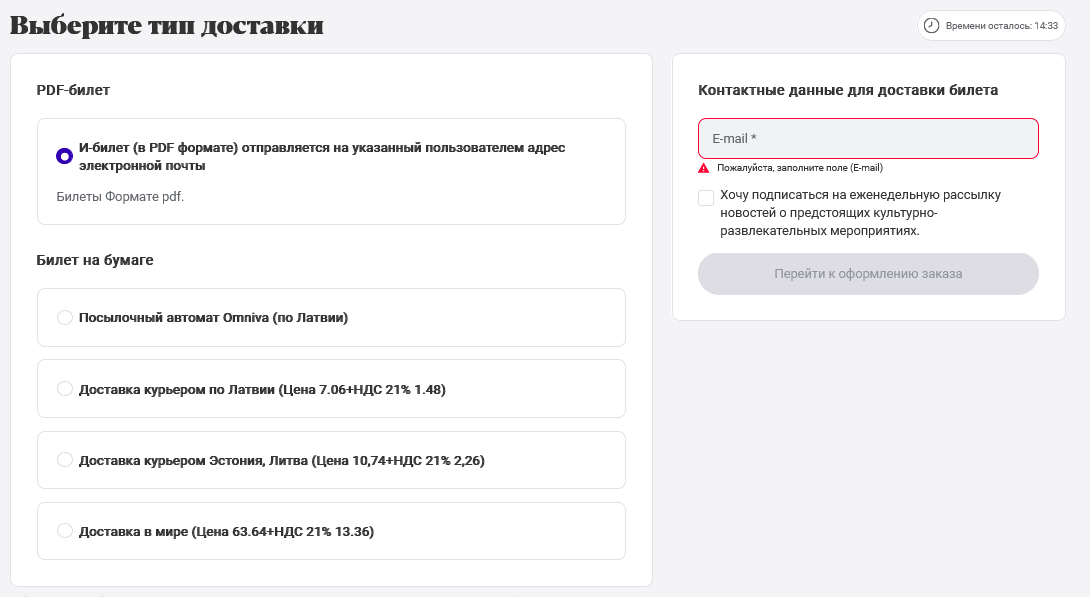Choose the Omniva parcel machine delivery option
This screenshot has width=1090, height=597.
(x=65, y=318)
